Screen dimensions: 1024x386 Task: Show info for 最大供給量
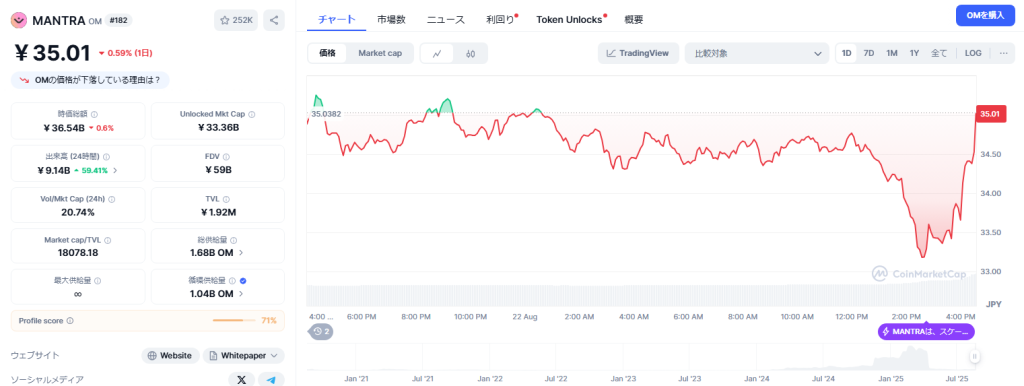[97, 281]
